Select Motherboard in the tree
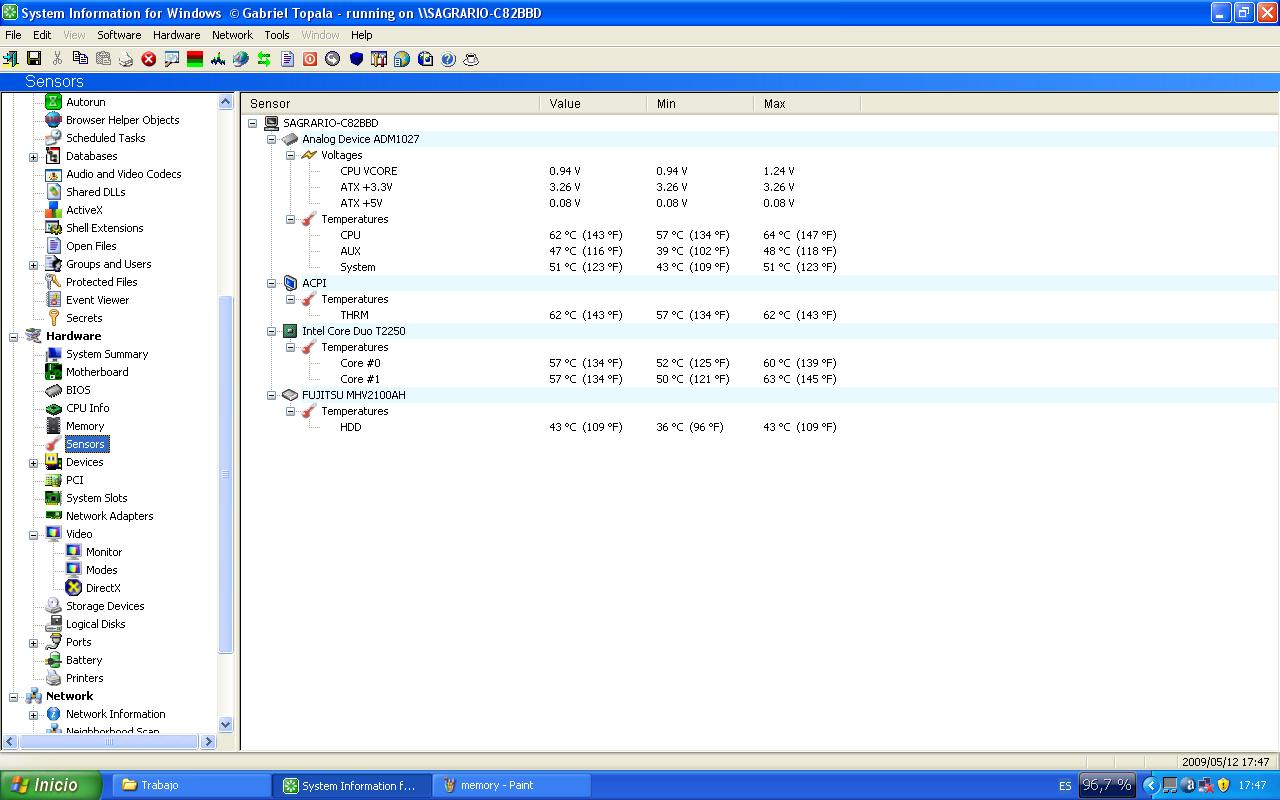 click(97, 372)
